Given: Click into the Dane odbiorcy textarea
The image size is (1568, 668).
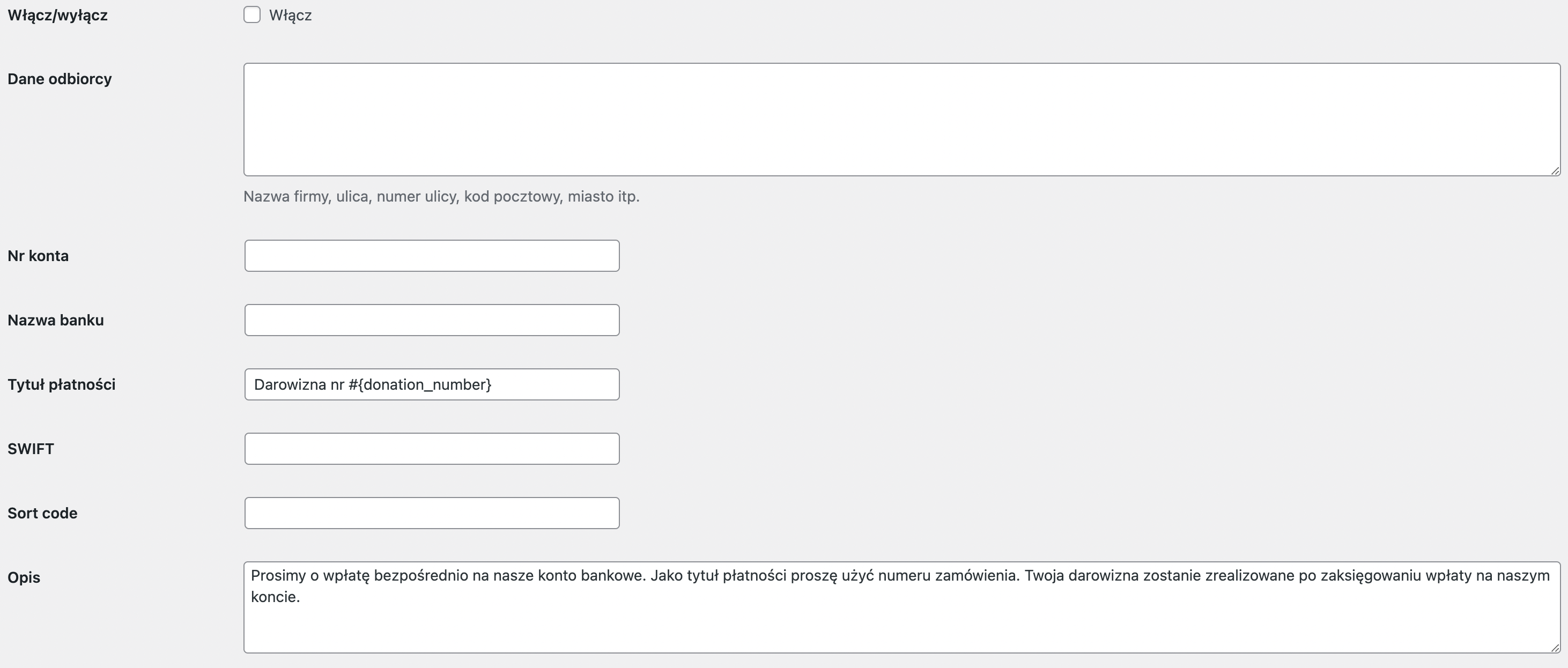Looking at the screenshot, I should (x=902, y=120).
